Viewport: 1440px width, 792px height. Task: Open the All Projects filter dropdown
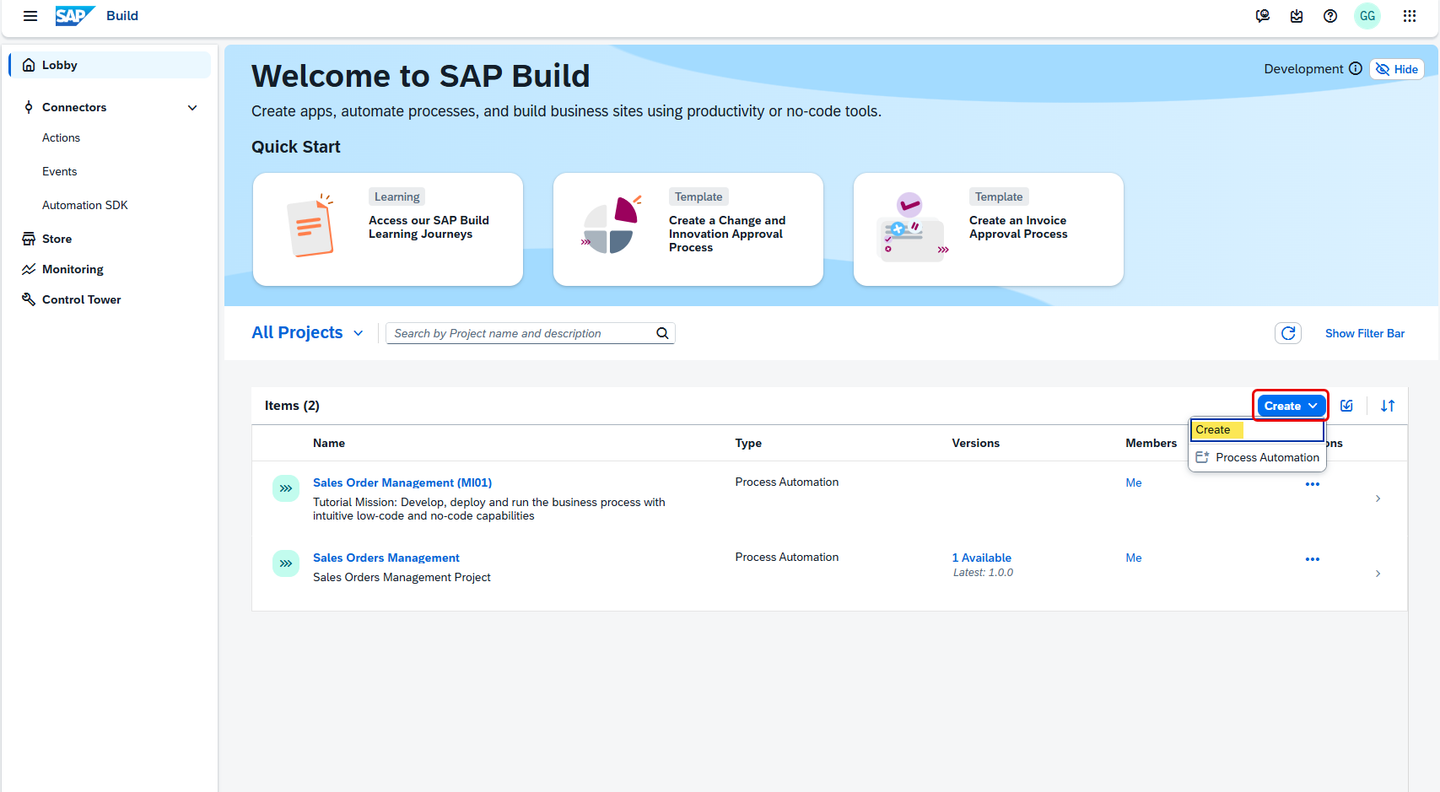click(307, 333)
